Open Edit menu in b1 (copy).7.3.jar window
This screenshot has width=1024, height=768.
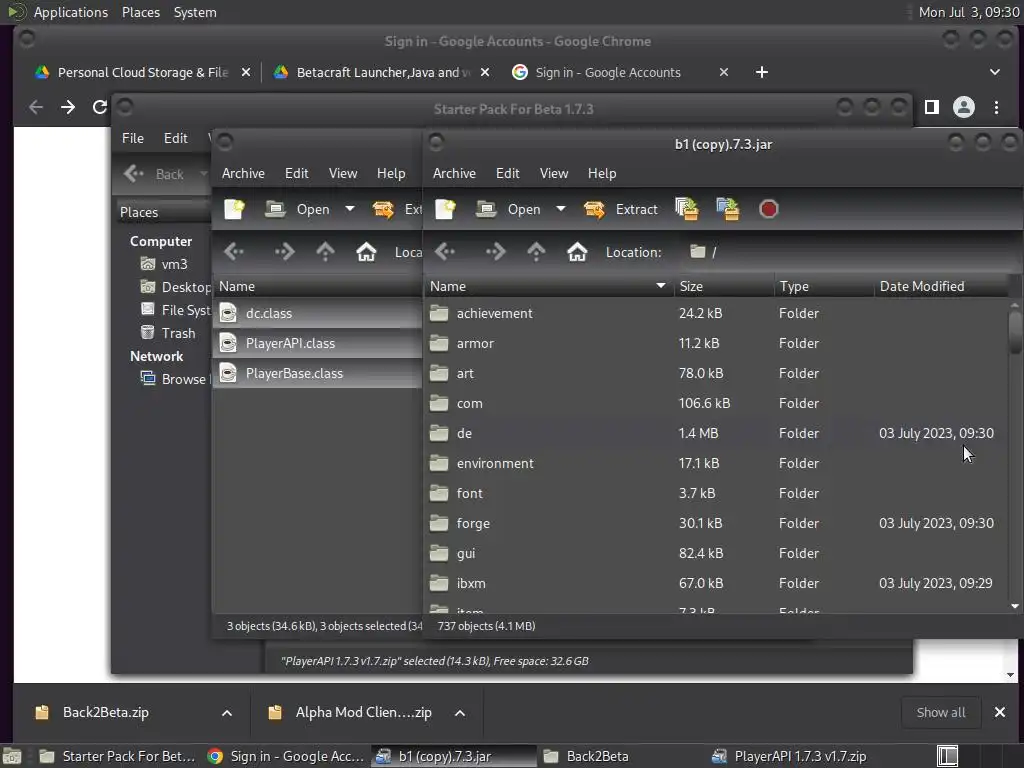[507, 173]
